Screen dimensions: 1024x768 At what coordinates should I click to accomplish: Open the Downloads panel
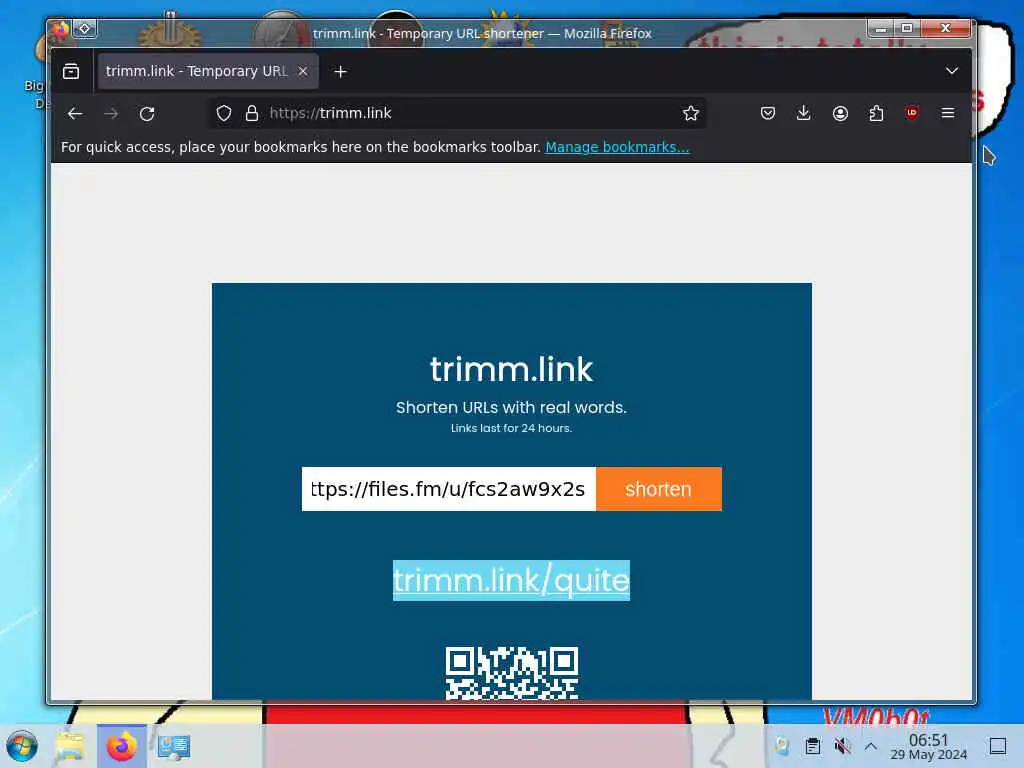tap(804, 113)
